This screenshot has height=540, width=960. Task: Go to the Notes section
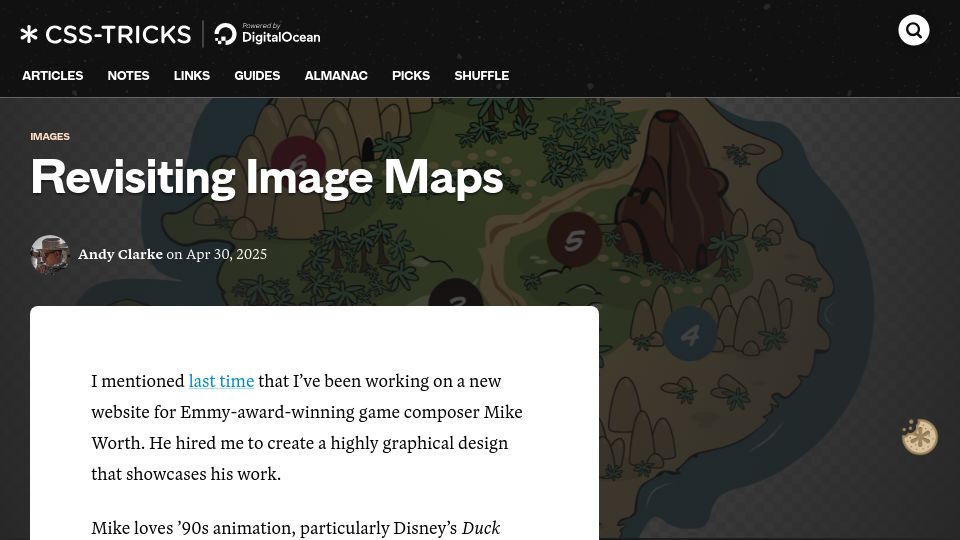[129, 75]
